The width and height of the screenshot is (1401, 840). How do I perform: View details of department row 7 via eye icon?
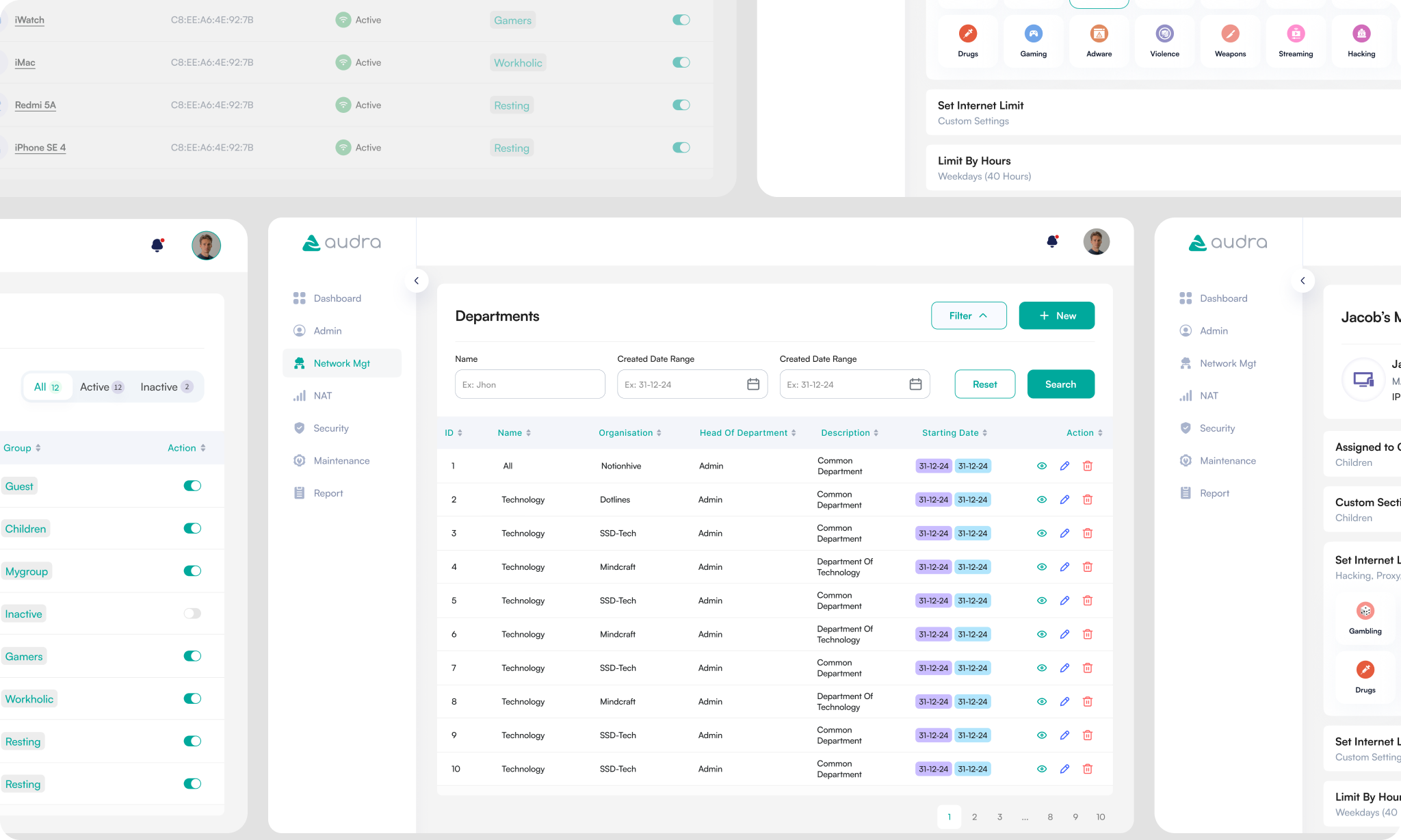tap(1041, 668)
